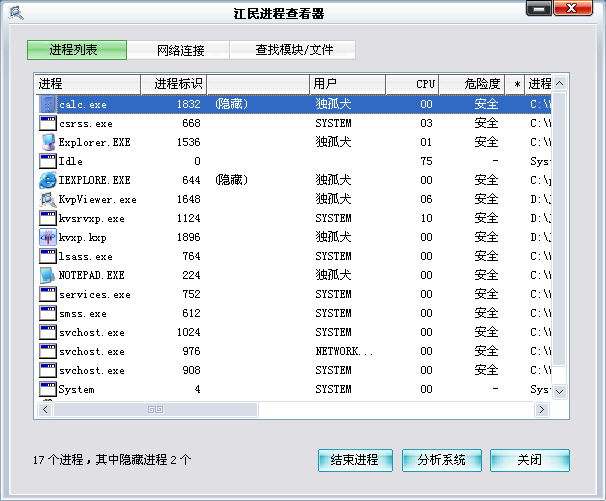Select the kvxp.kxp process icon
Screen dimensions: 606x501
[x=48, y=237]
